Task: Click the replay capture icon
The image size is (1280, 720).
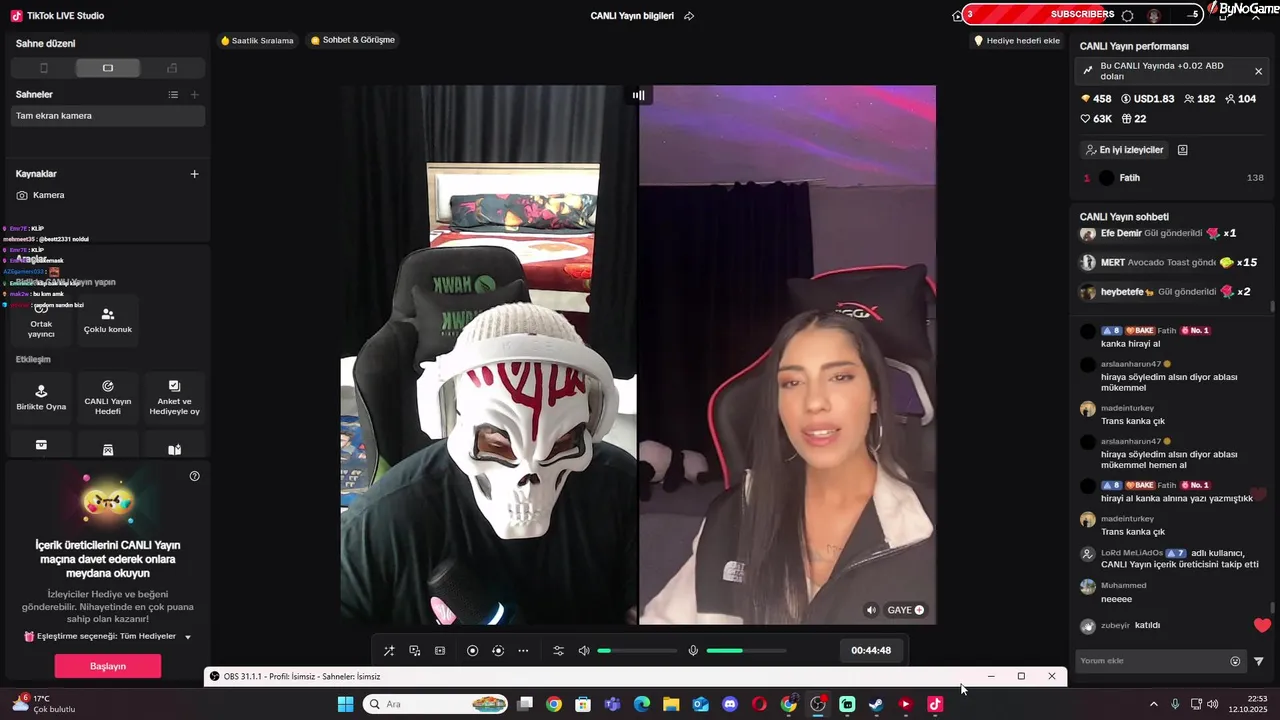Action: 498,651
